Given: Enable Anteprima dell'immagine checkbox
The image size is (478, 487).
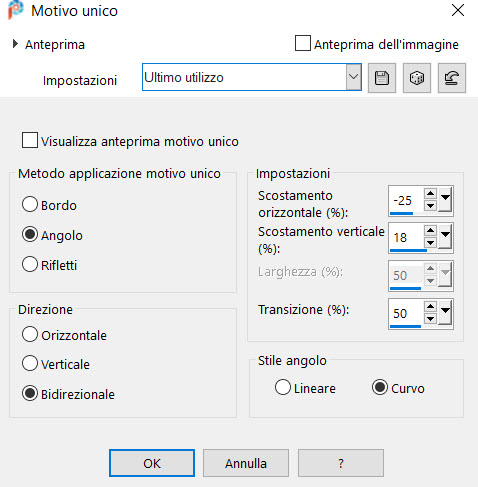Looking at the screenshot, I should coord(303,43).
